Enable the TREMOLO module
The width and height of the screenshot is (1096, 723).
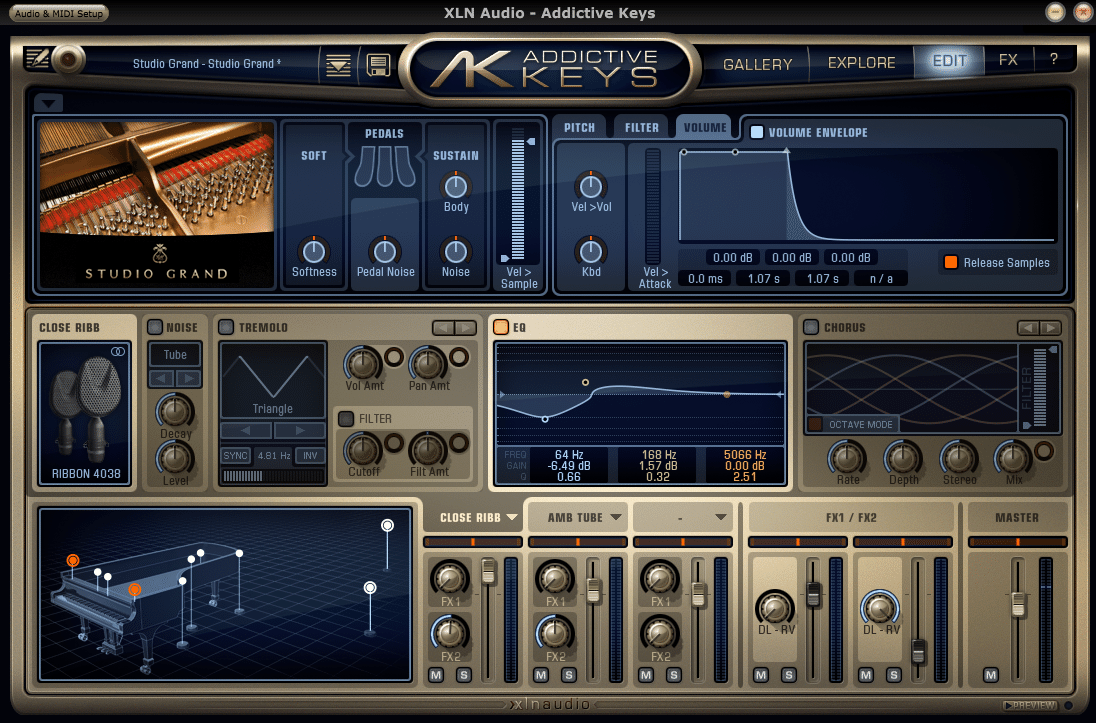coord(226,327)
